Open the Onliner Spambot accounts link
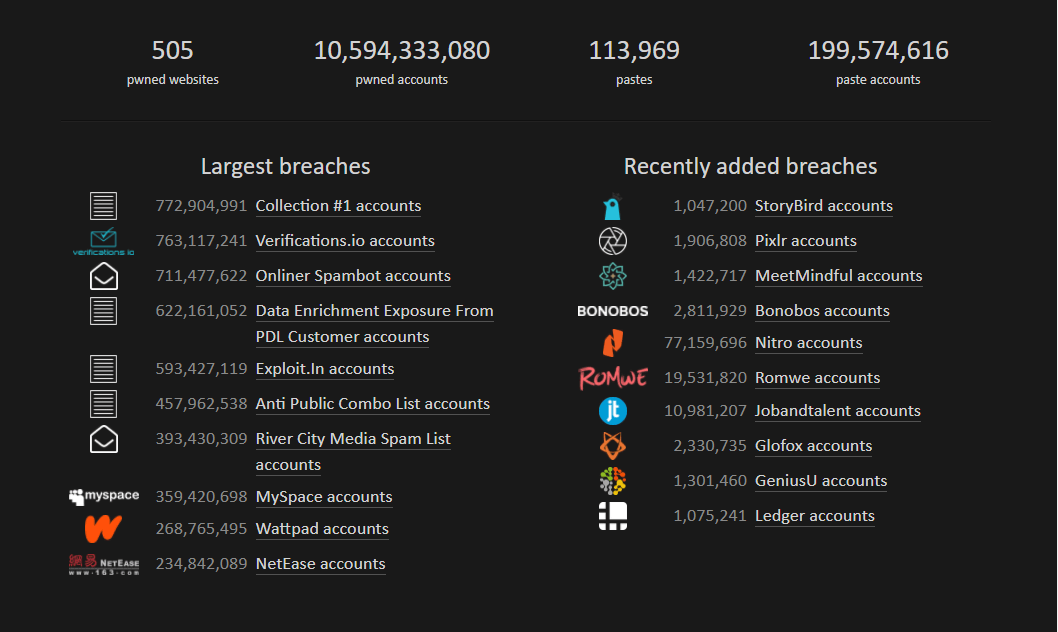1058x632 pixels. pos(353,276)
